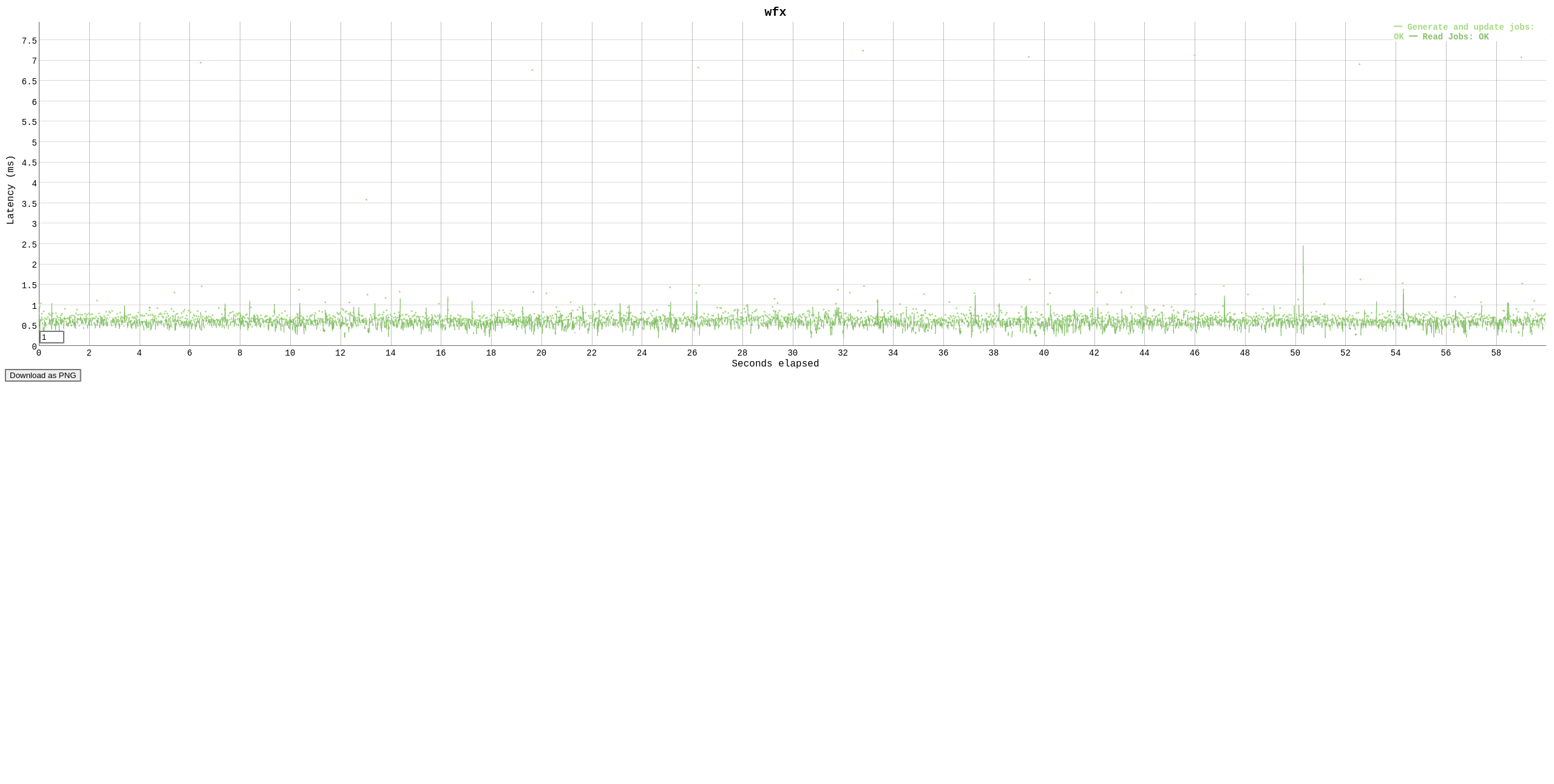Click the x-axis tick label 58
The width and height of the screenshot is (1554, 784).
pos(1496,353)
